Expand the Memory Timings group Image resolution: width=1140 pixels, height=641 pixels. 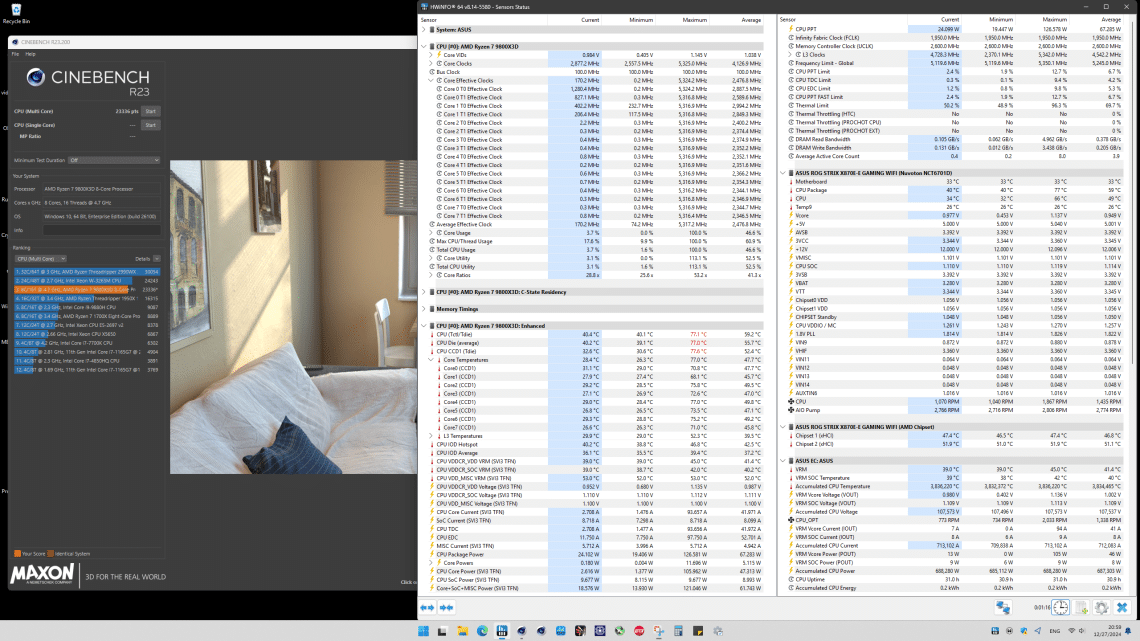pos(424,309)
